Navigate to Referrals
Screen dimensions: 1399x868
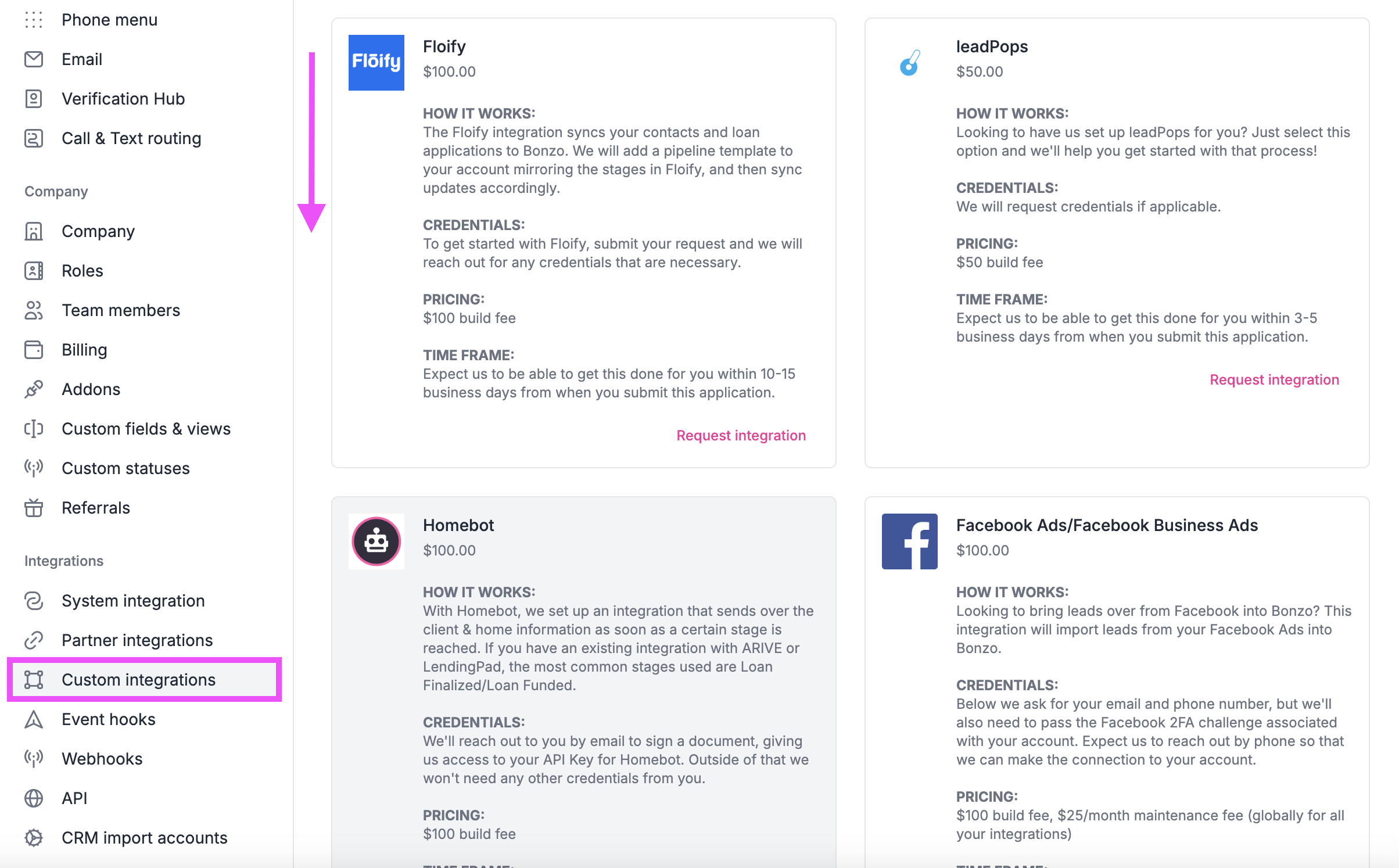pyautogui.click(x=95, y=507)
